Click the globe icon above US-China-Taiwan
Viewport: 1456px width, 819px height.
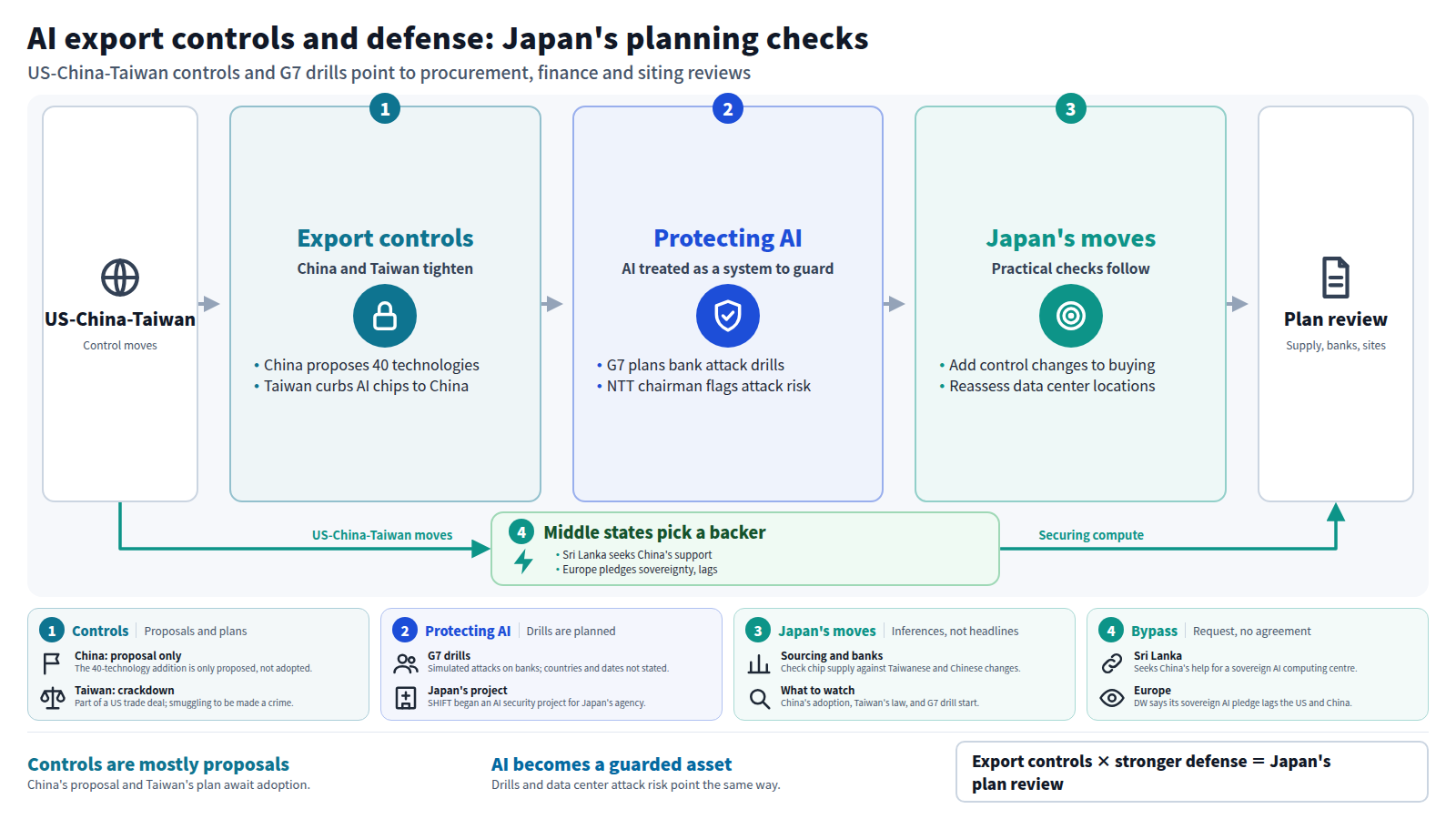coord(120,278)
